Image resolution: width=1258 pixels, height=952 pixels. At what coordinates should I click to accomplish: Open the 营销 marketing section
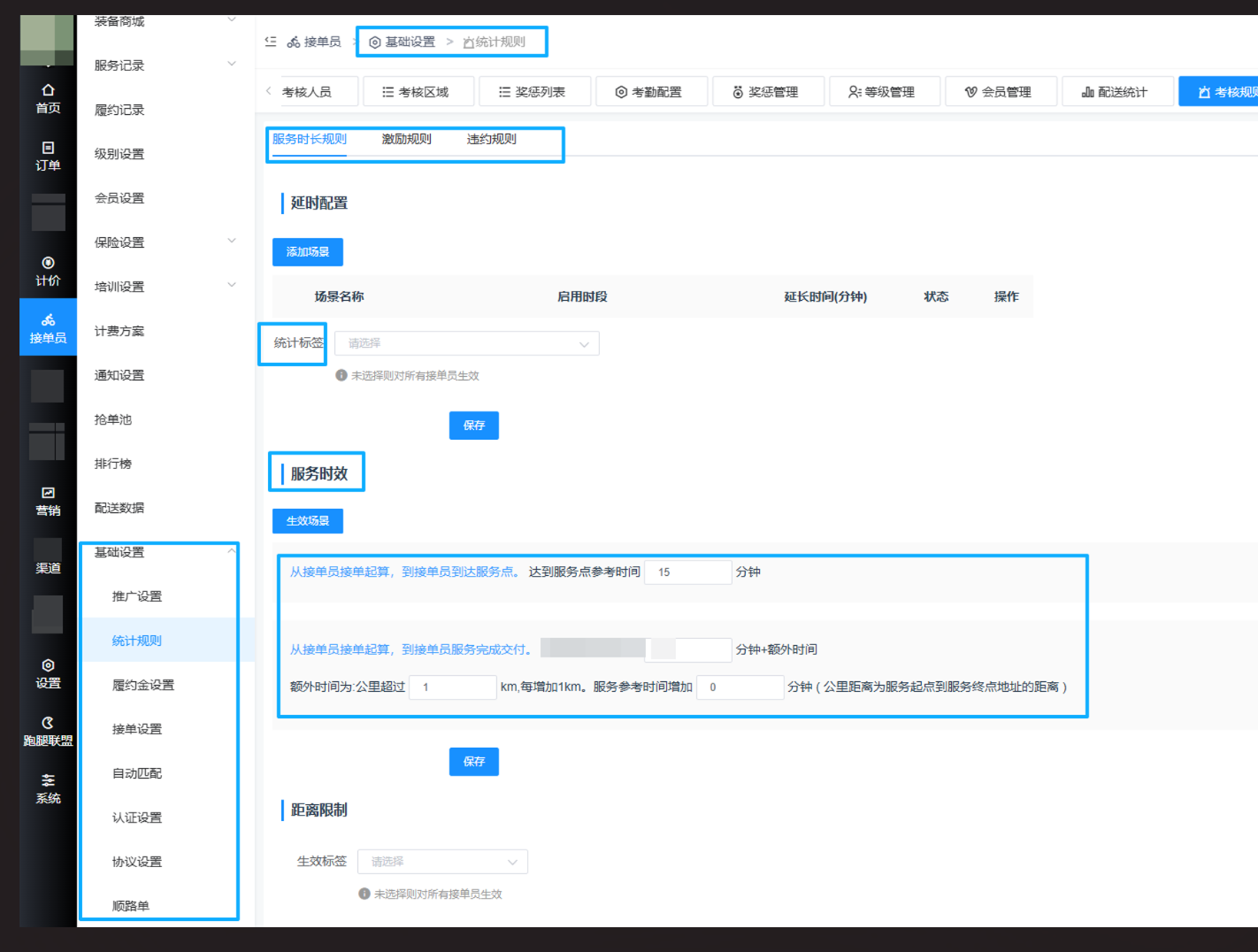coord(48,501)
